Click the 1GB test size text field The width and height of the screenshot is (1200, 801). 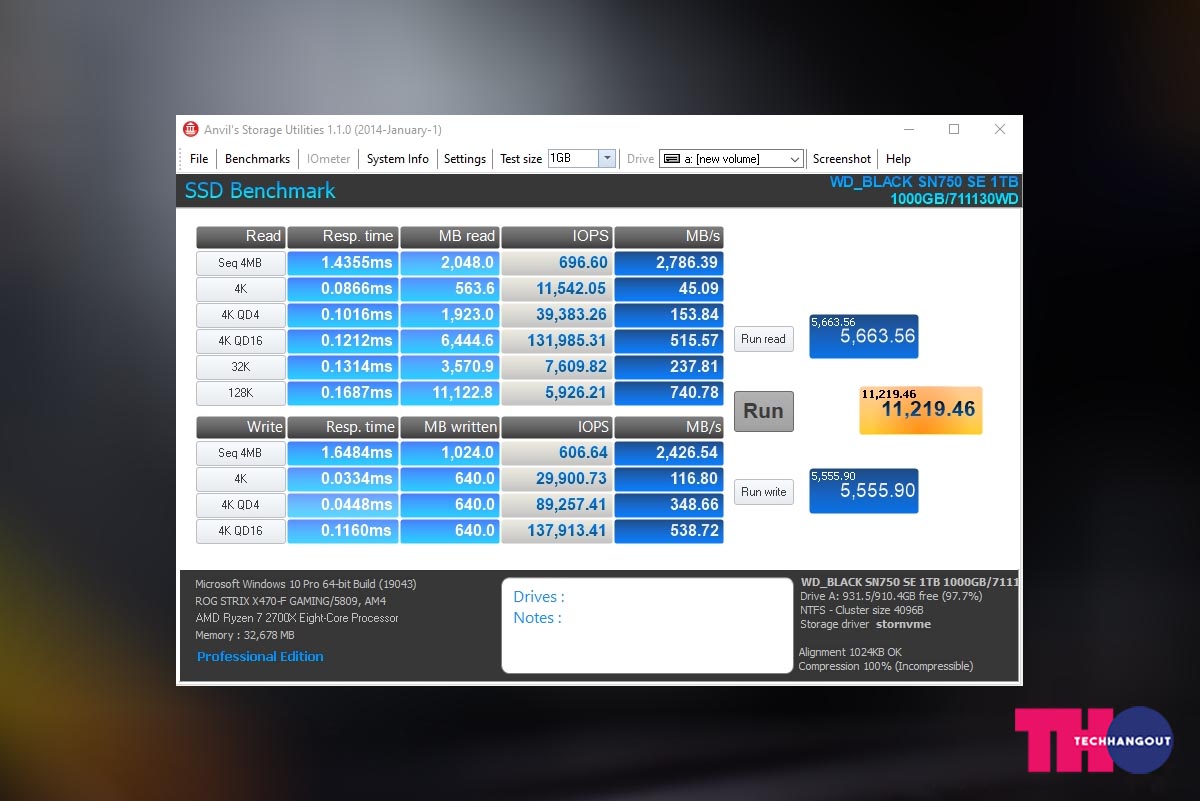(573, 159)
